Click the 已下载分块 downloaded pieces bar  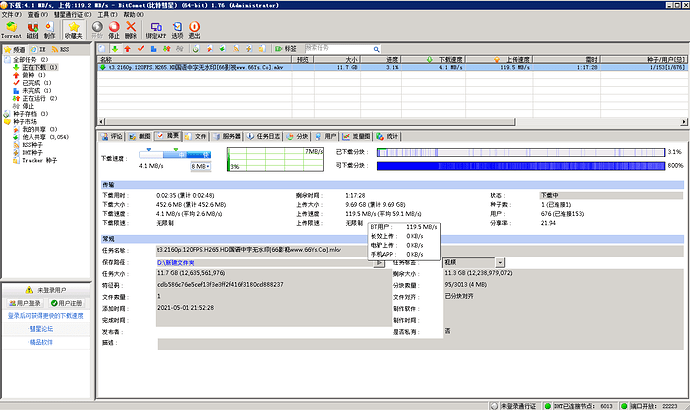click(521, 152)
